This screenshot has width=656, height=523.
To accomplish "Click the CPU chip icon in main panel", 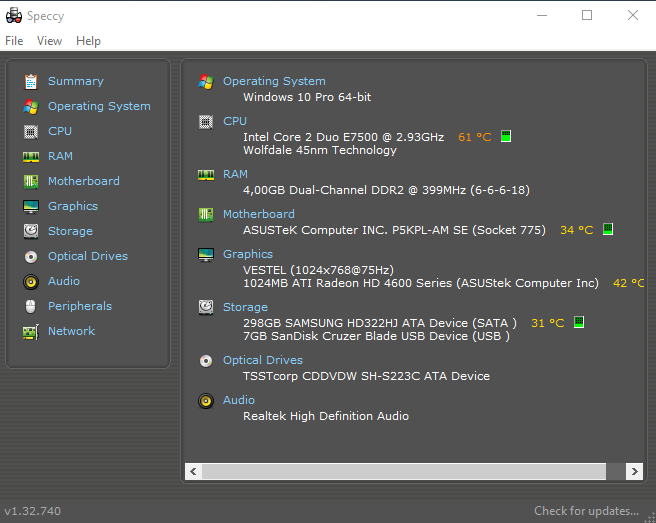I will tap(205, 122).
